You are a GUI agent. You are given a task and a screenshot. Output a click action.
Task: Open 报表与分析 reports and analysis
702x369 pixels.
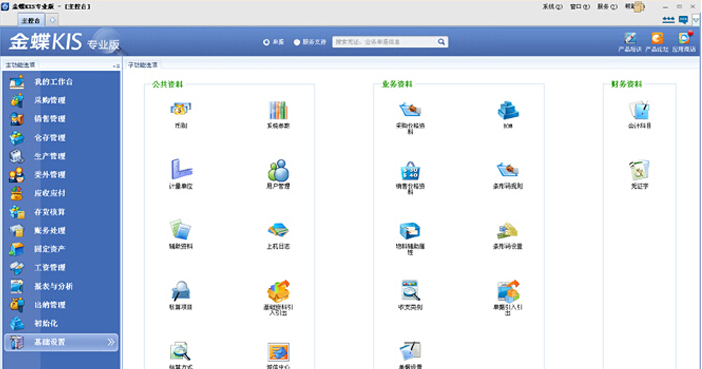point(62,286)
